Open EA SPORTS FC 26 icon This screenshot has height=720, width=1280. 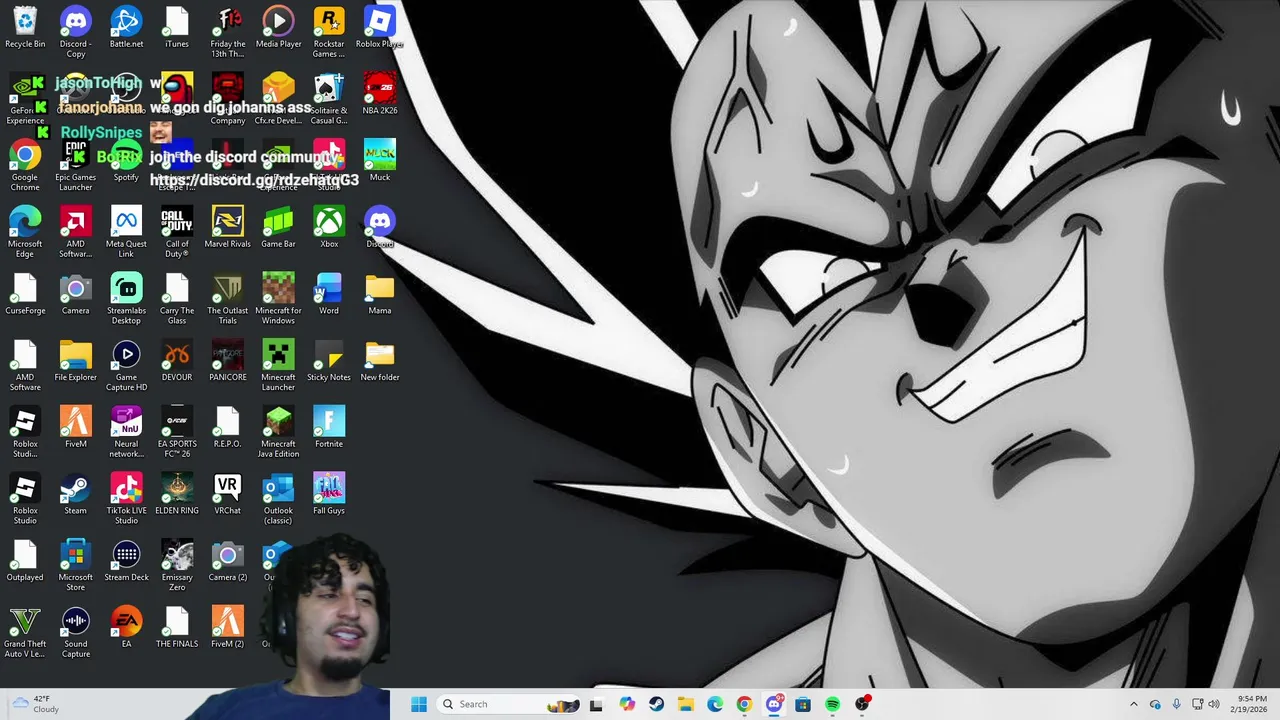click(177, 432)
